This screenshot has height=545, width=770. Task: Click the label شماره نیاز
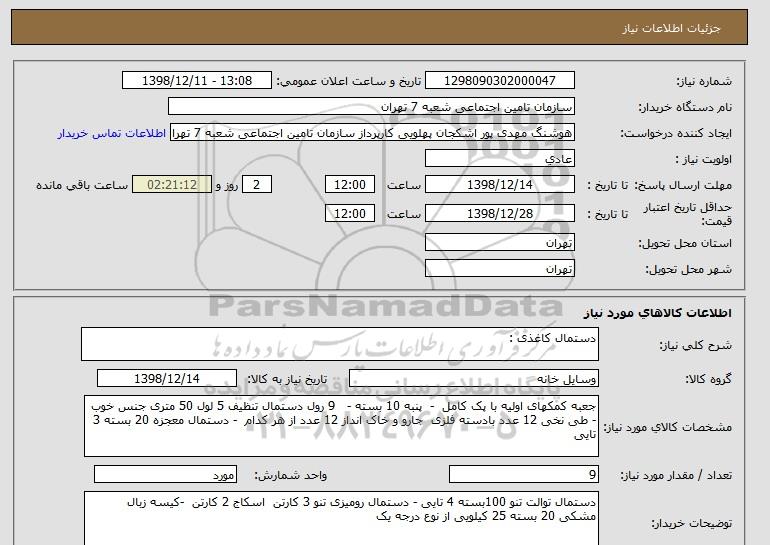click(x=704, y=82)
